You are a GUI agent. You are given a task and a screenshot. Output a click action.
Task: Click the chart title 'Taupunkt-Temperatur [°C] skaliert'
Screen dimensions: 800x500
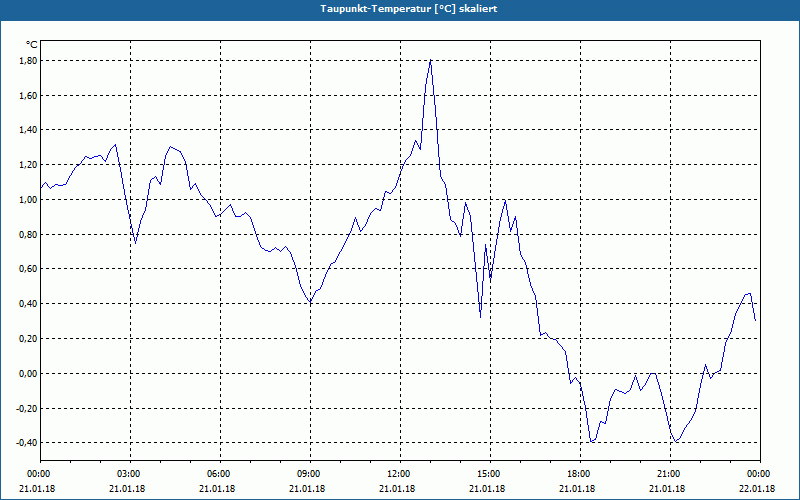coord(408,9)
